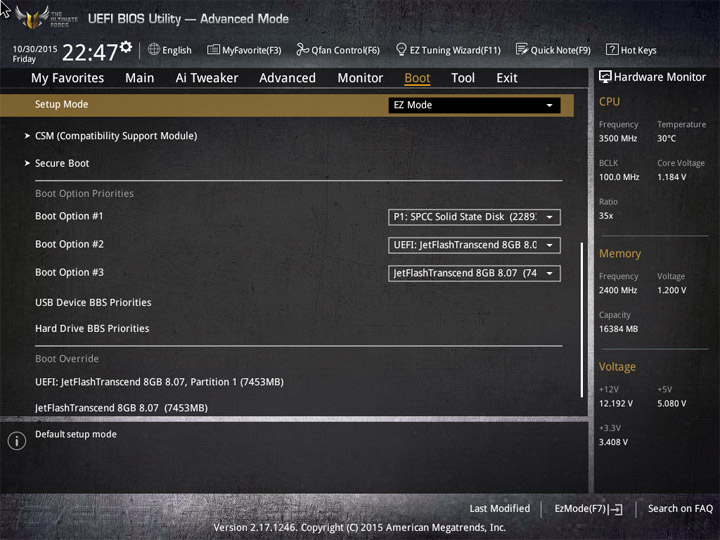Click the +3.3V reading 3.408 V
This screenshot has height=540, width=720.
coord(613,442)
